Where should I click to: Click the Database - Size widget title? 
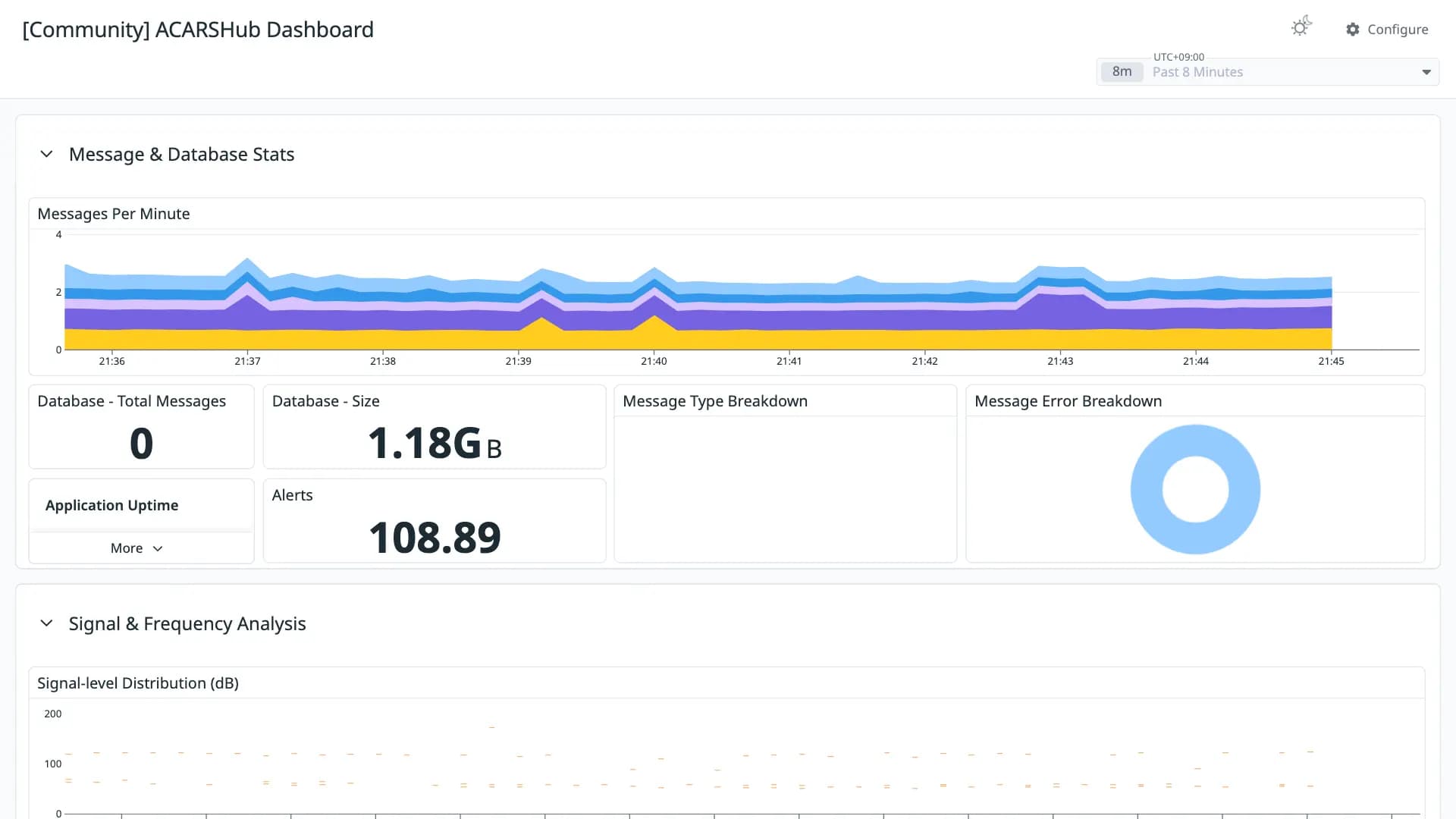tap(326, 401)
